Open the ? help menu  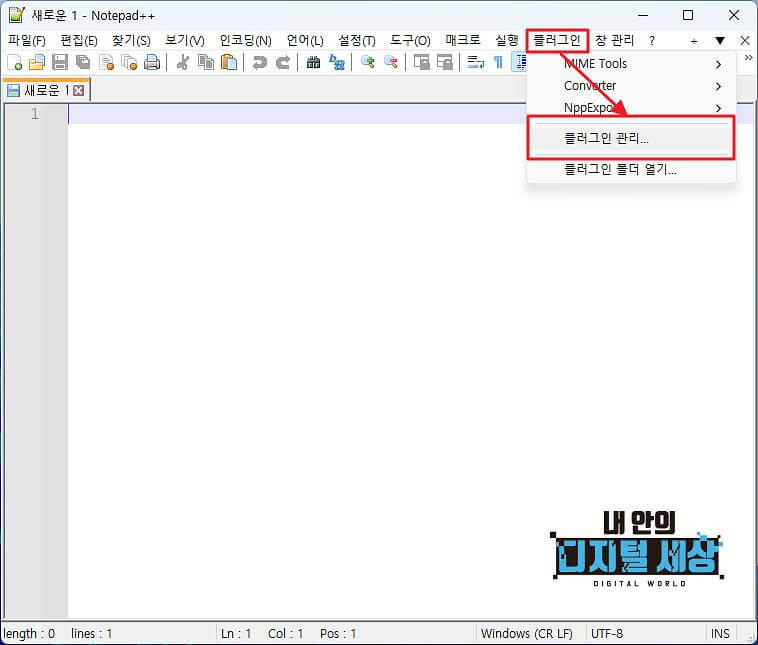[652, 41]
